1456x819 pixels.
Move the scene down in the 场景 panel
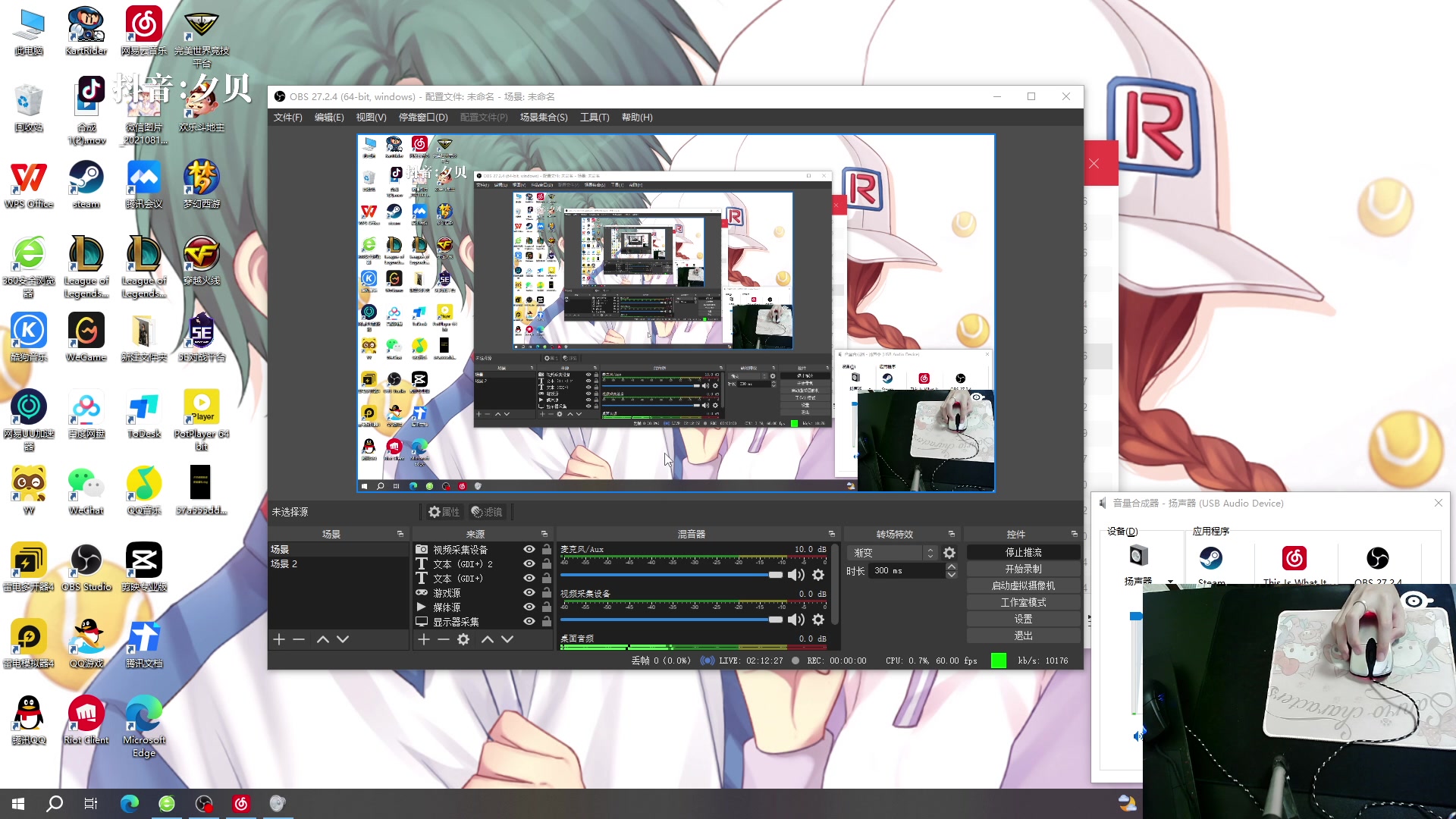point(343,639)
